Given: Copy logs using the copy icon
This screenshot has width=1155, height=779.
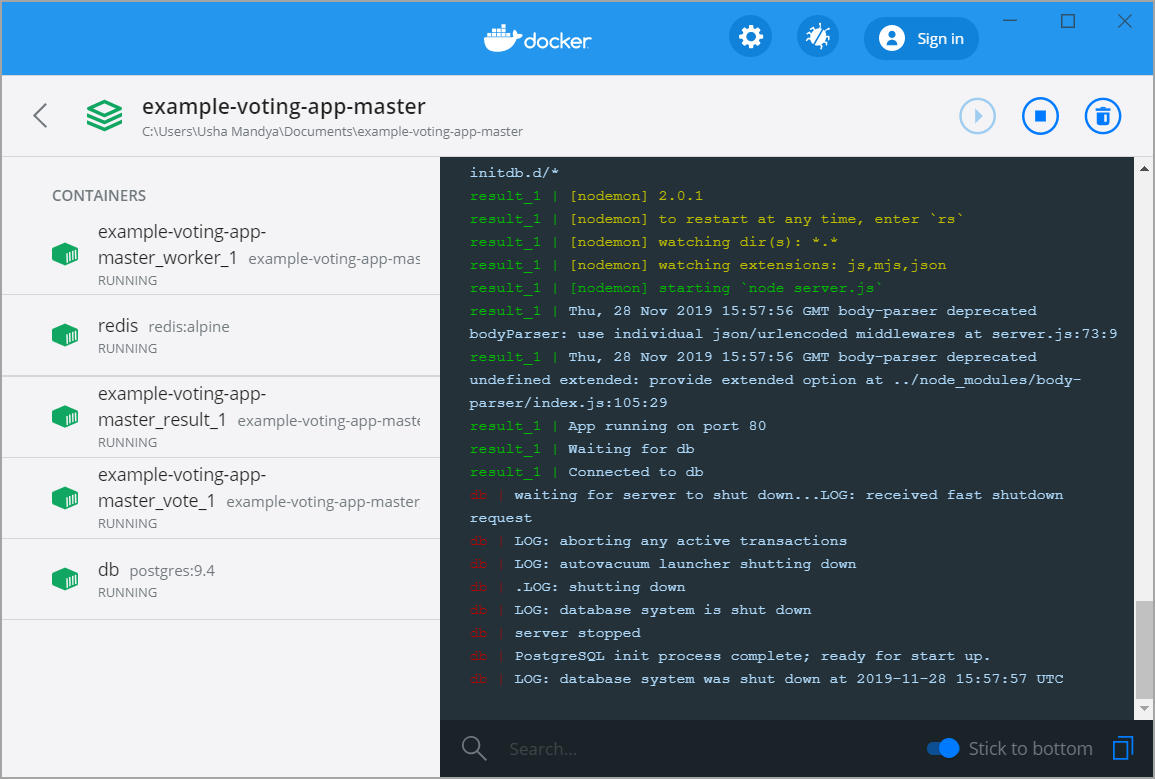Looking at the screenshot, I should click(1122, 748).
